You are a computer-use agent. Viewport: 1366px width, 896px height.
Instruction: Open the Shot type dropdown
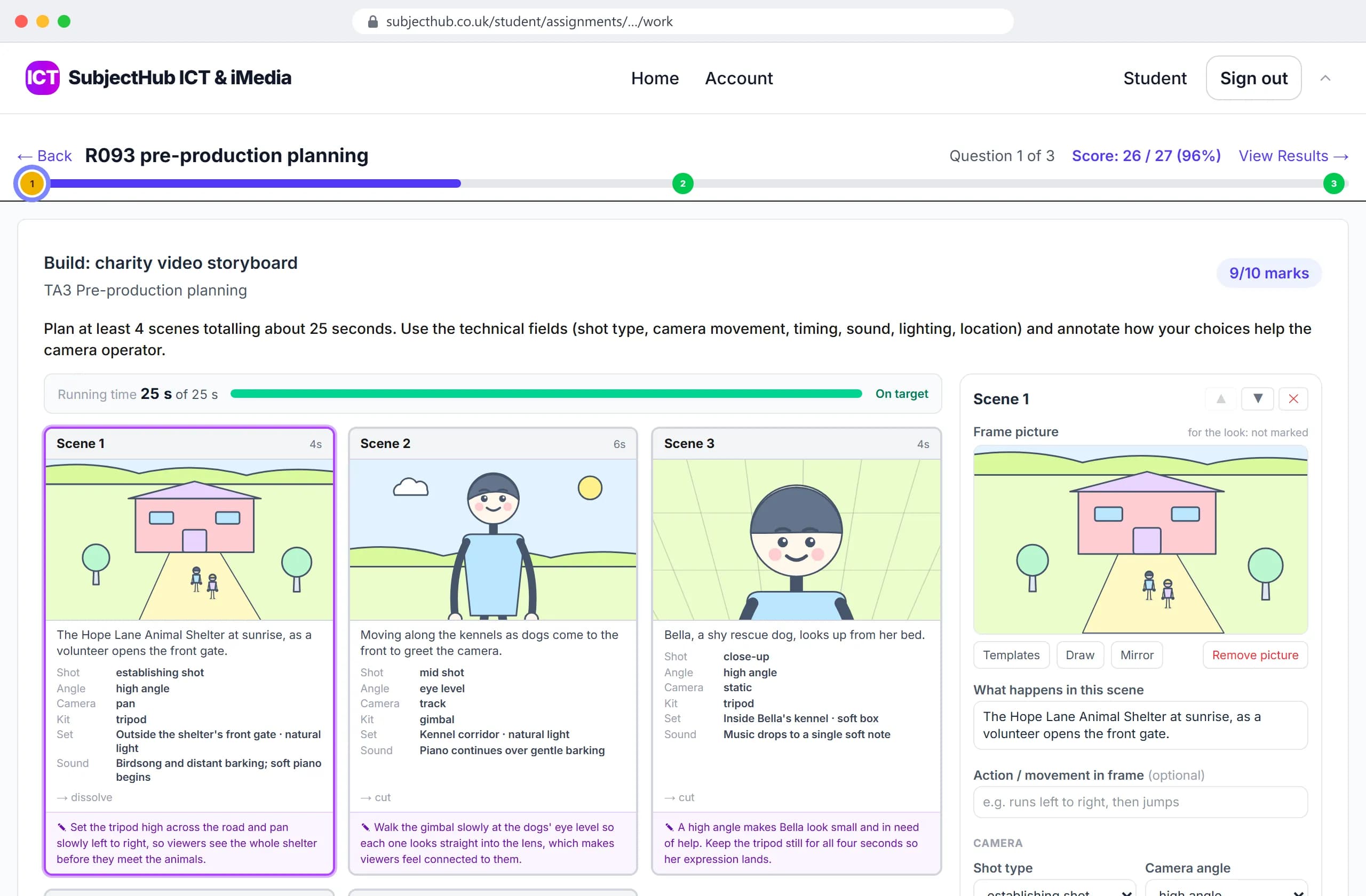tap(1054, 888)
